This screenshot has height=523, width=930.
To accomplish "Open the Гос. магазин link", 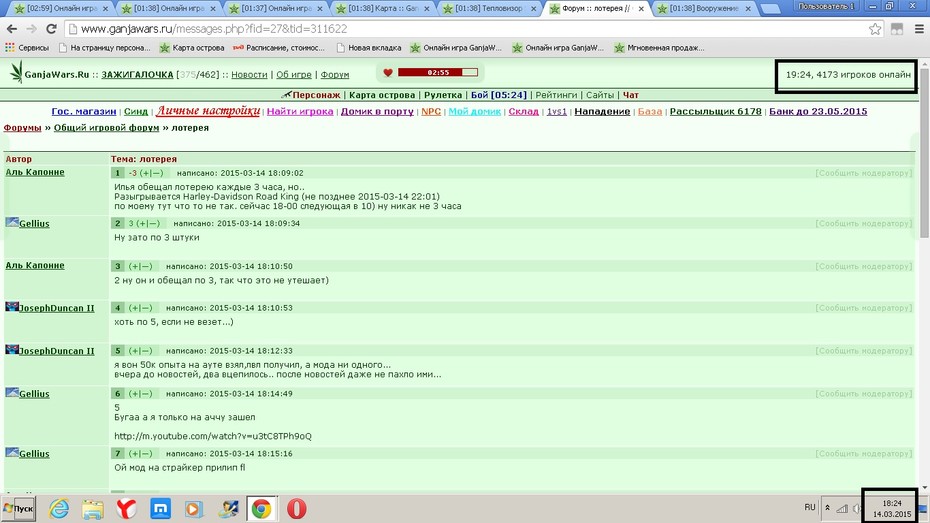I will coord(84,111).
